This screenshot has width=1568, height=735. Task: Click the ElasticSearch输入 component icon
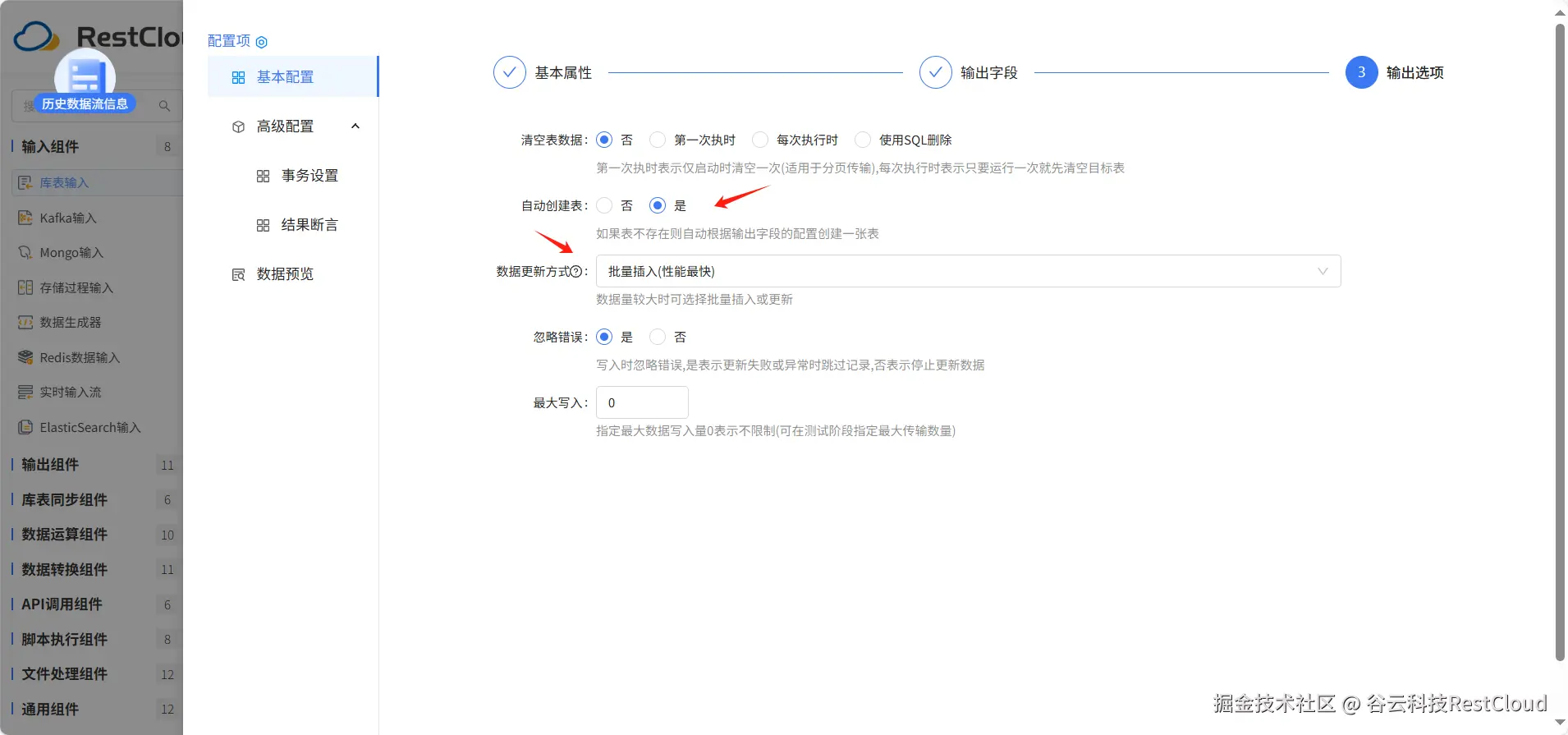point(25,427)
